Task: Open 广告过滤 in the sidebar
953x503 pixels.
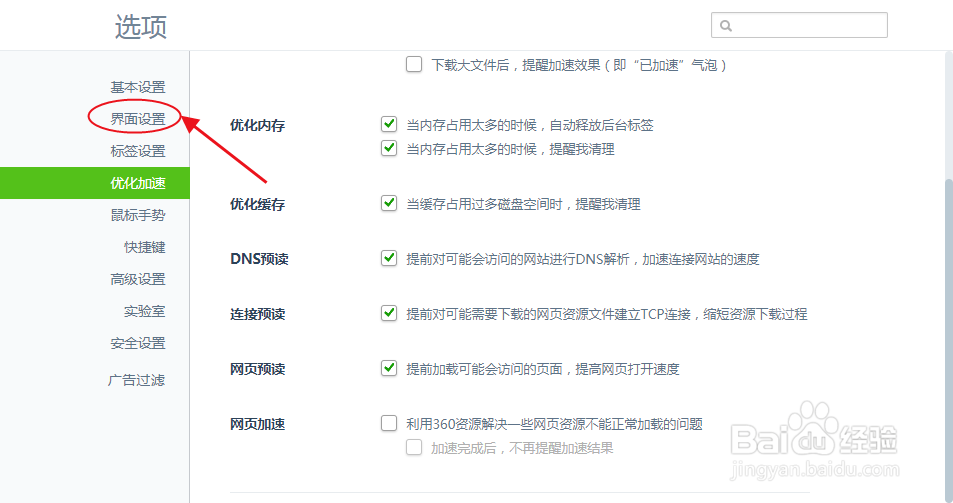Action: pyautogui.click(x=137, y=380)
